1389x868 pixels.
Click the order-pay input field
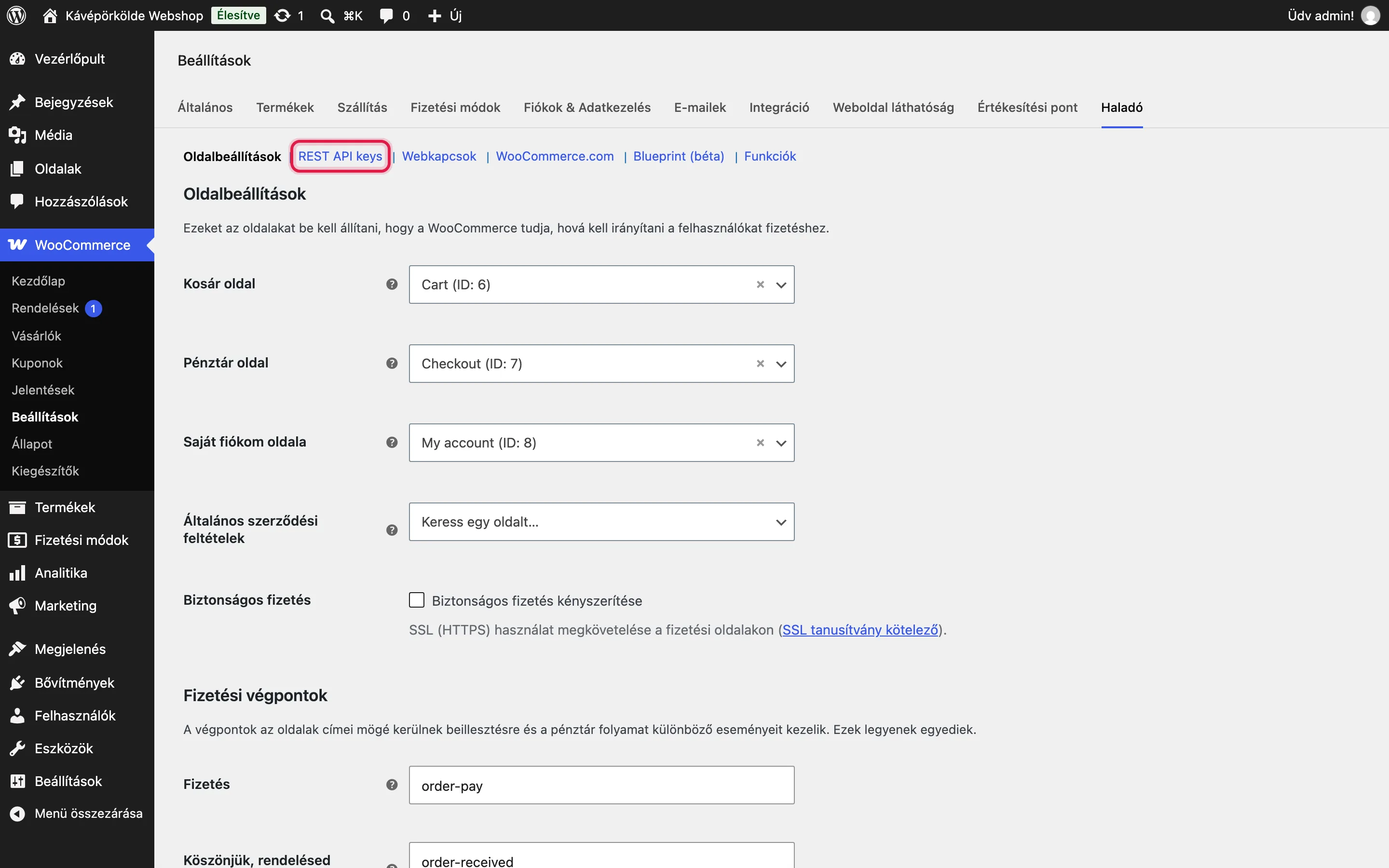601,785
